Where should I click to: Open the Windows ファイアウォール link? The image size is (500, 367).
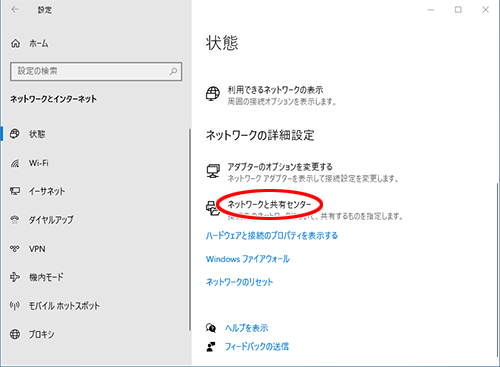[248, 259]
